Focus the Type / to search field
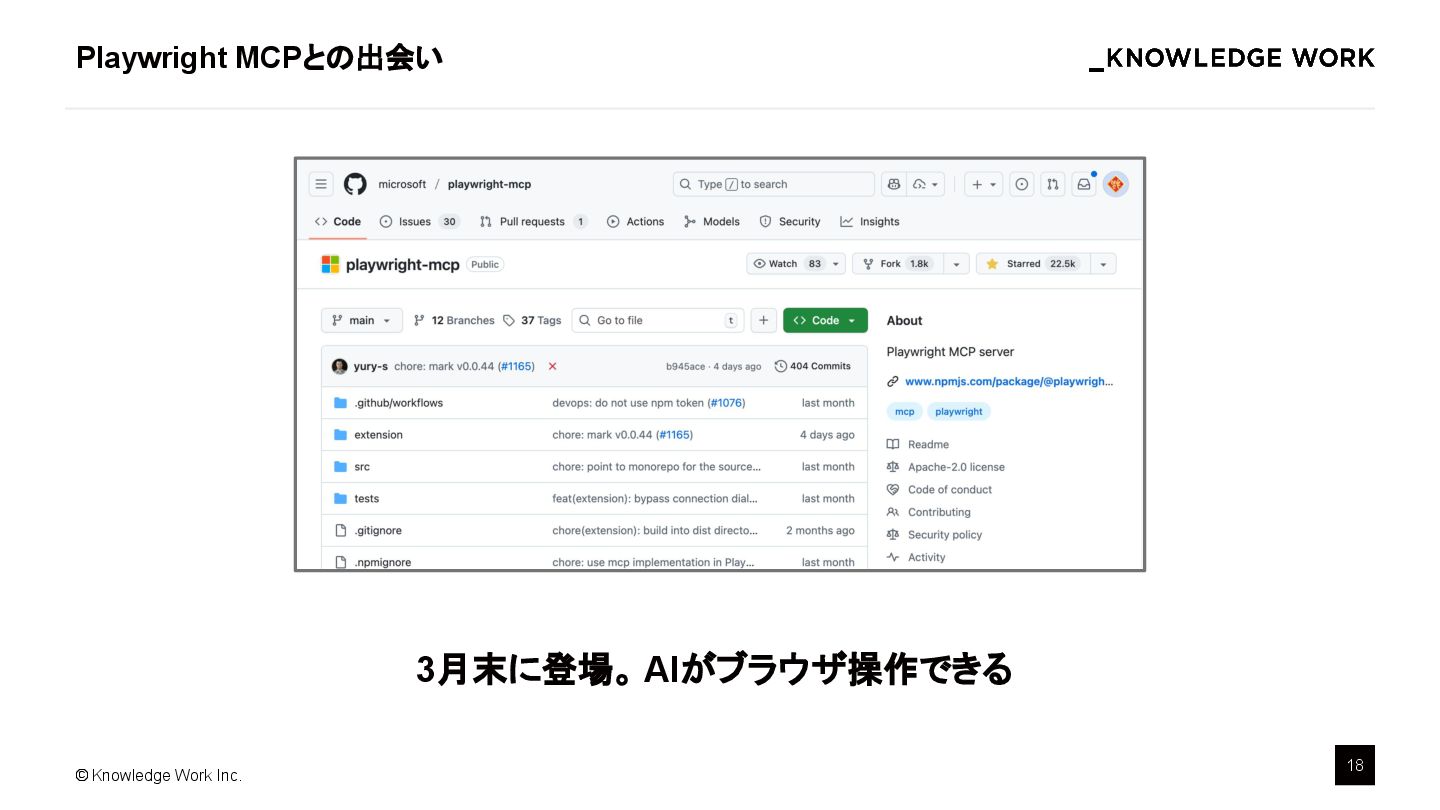The width and height of the screenshot is (1440, 810). [774, 184]
